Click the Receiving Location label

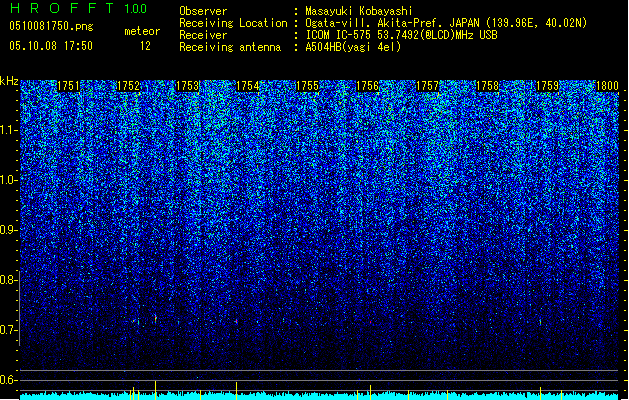point(233,23)
